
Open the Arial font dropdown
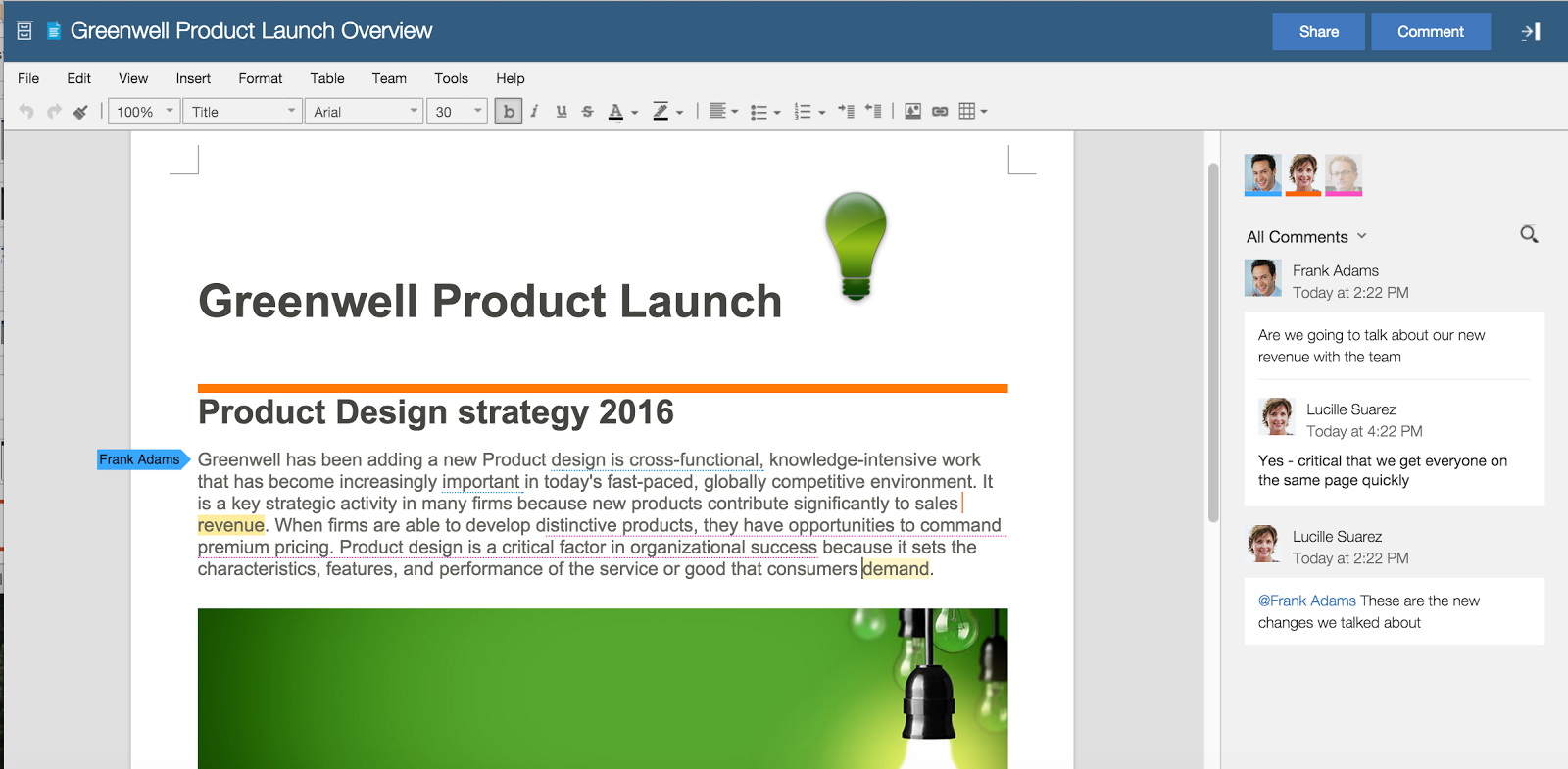pyautogui.click(x=364, y=112)
